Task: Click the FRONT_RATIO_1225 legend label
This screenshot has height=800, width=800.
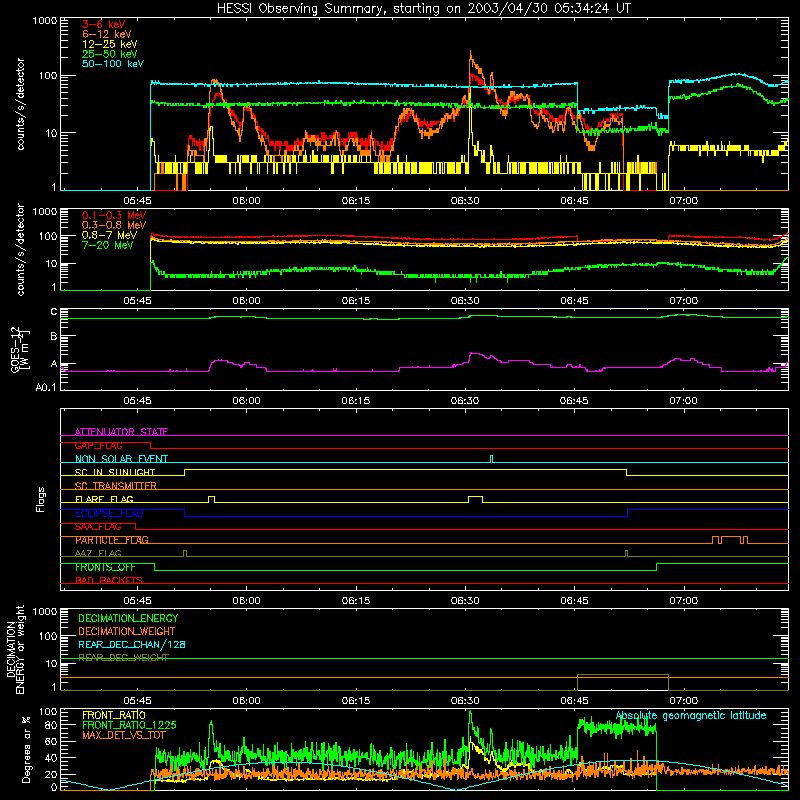Action: [x=129, y=725]
